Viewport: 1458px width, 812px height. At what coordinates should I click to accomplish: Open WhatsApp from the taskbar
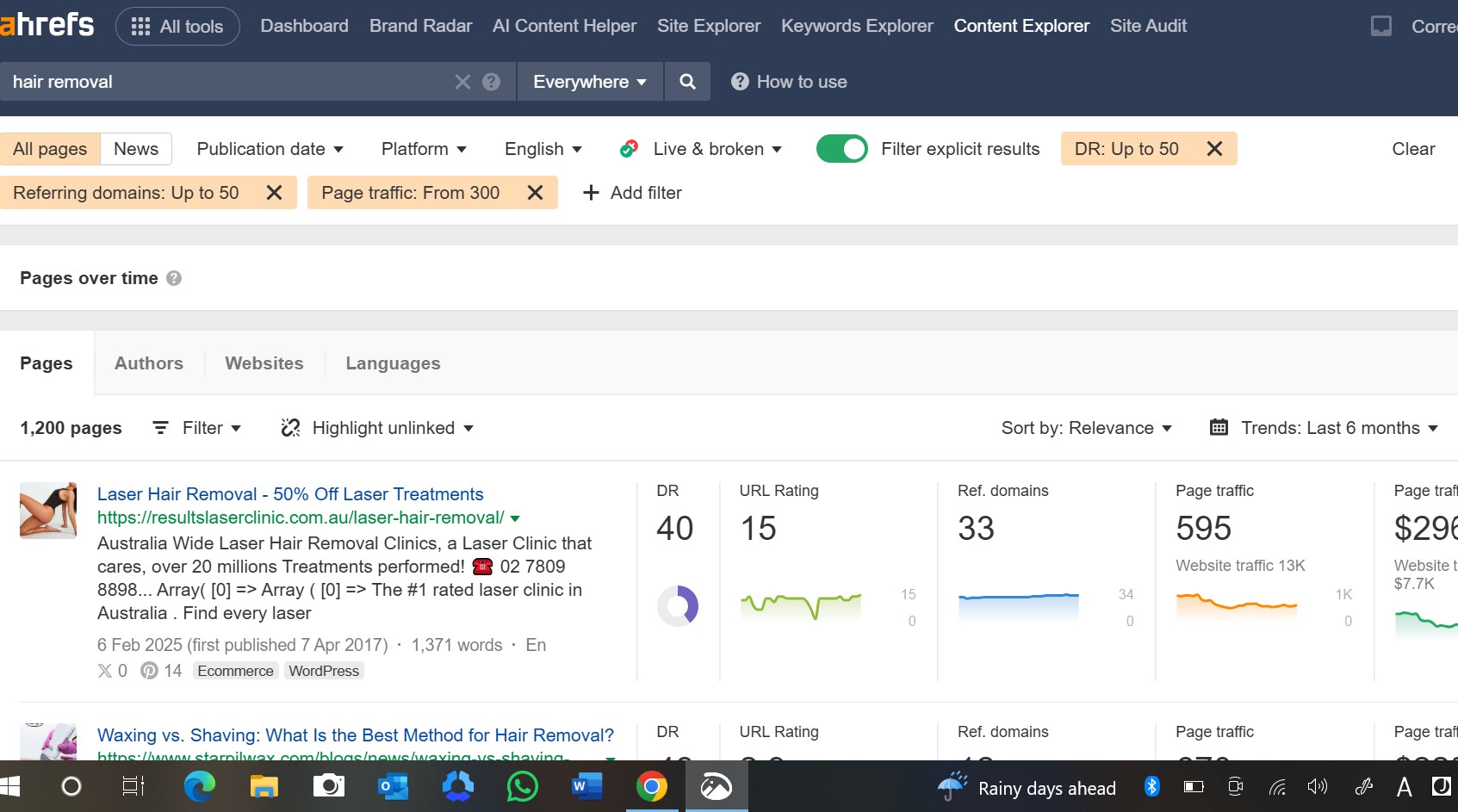point(522,786)
